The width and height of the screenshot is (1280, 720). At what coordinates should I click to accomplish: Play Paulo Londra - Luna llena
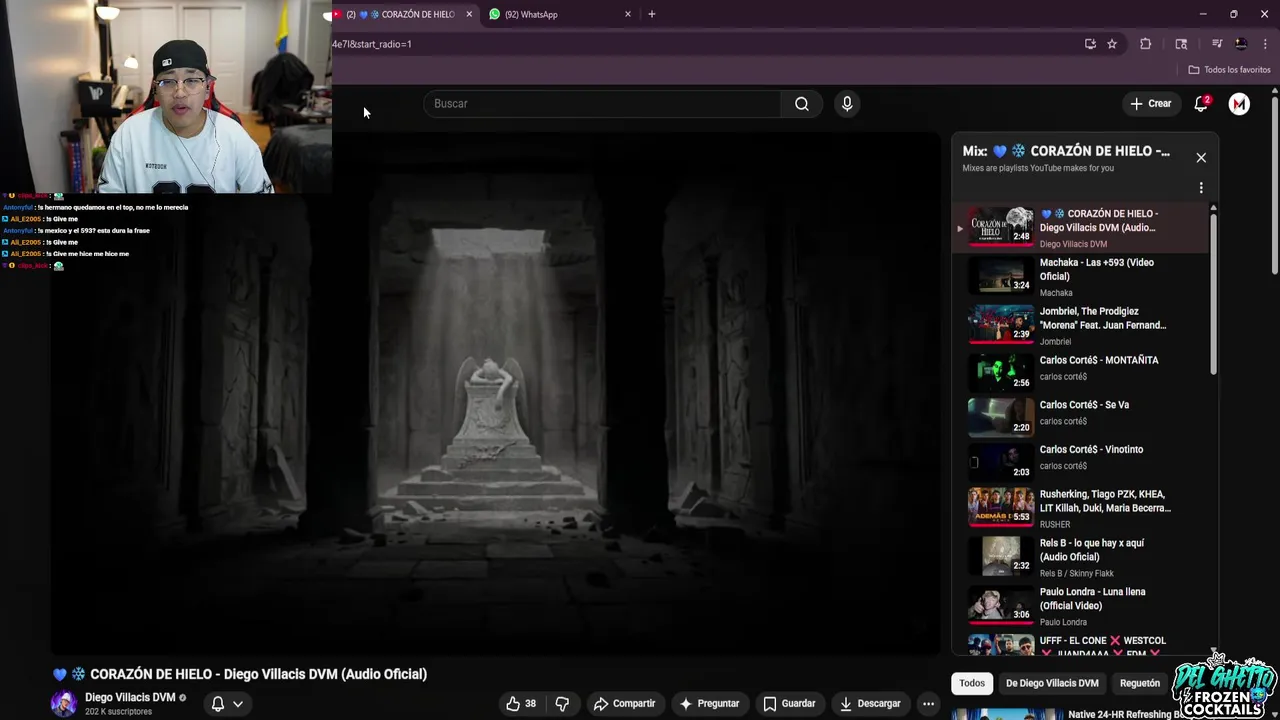pyautogui.click(x=1080, y=606)
